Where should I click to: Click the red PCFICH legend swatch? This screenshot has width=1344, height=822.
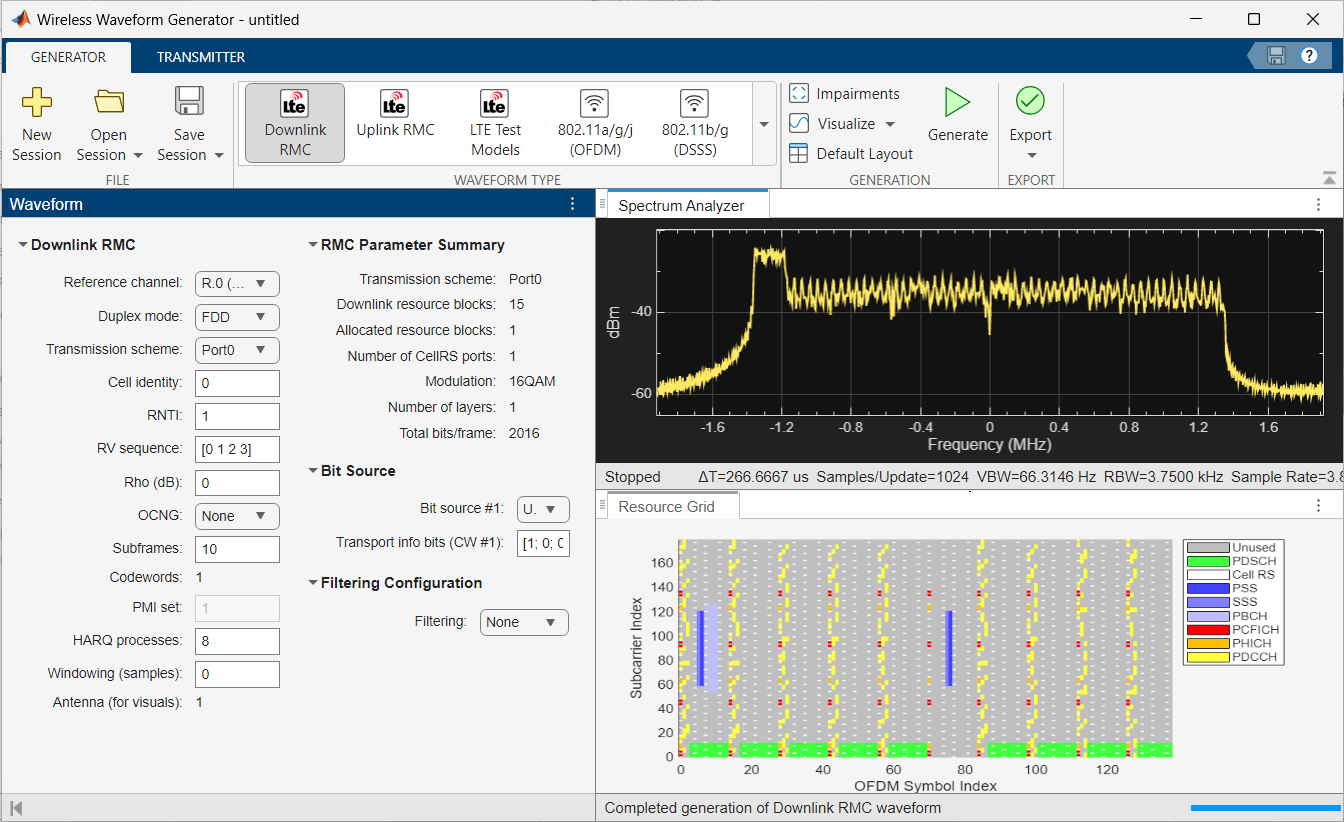tap(1207, 630)
